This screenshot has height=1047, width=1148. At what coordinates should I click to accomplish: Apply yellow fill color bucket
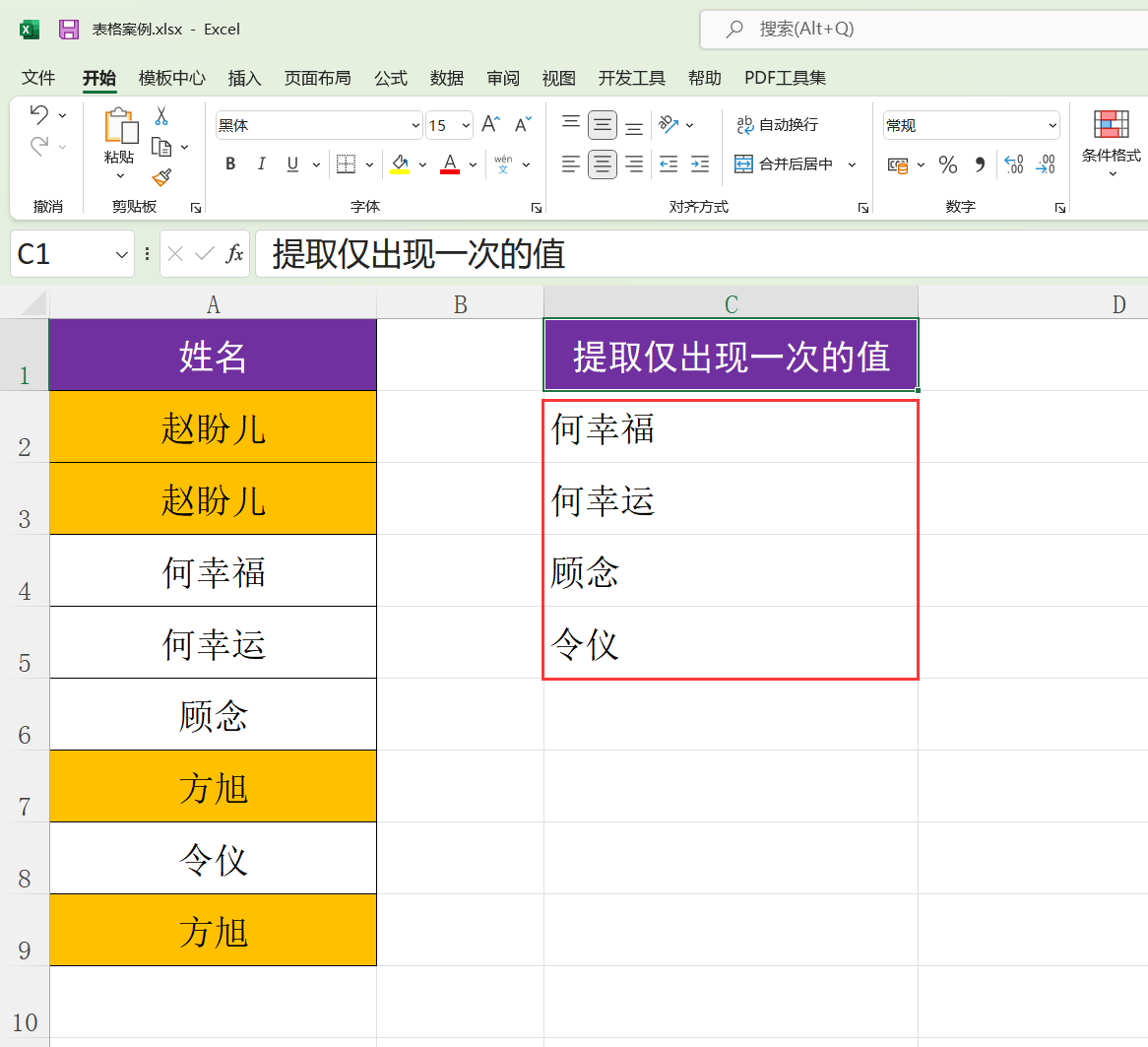(x=400, y=164)
